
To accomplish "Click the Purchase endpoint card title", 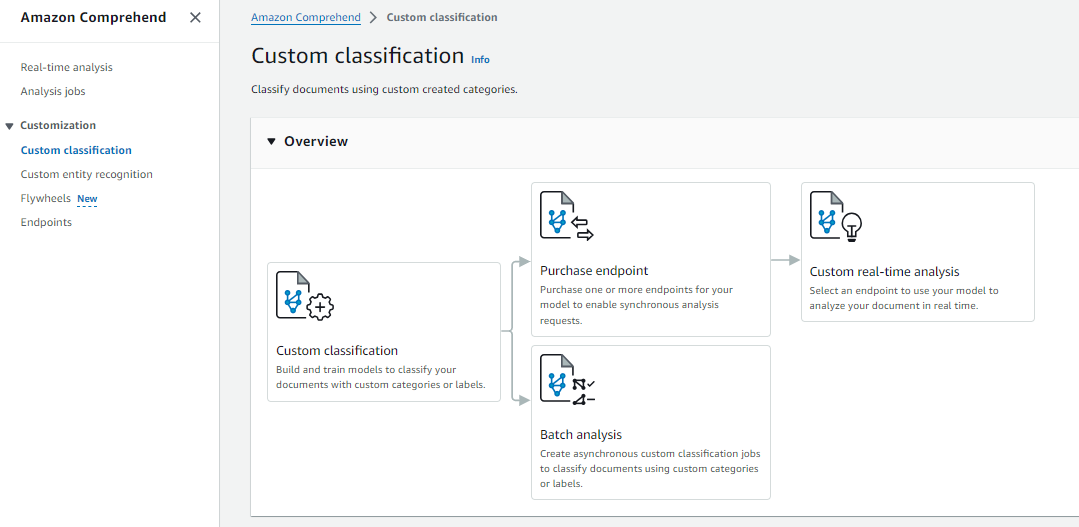I will (x=595, y=270).
